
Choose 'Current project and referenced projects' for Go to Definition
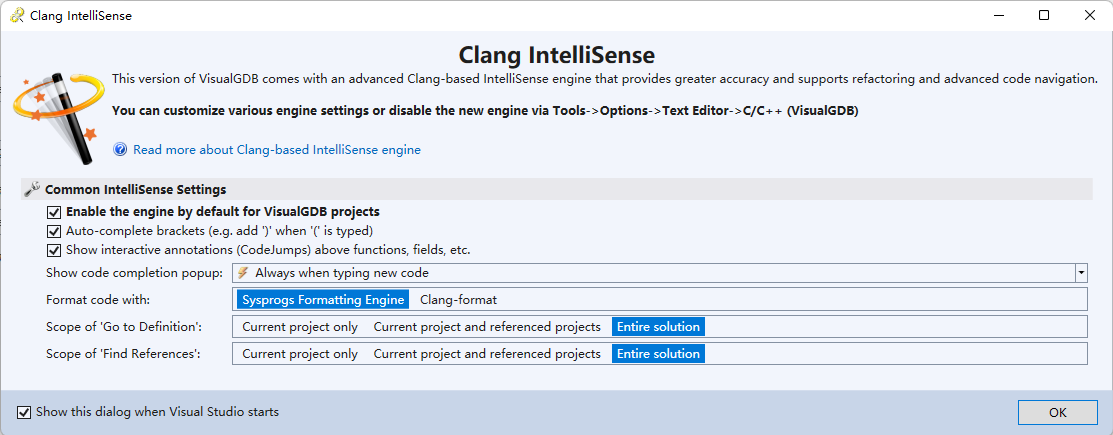click(x=487, y=327)
